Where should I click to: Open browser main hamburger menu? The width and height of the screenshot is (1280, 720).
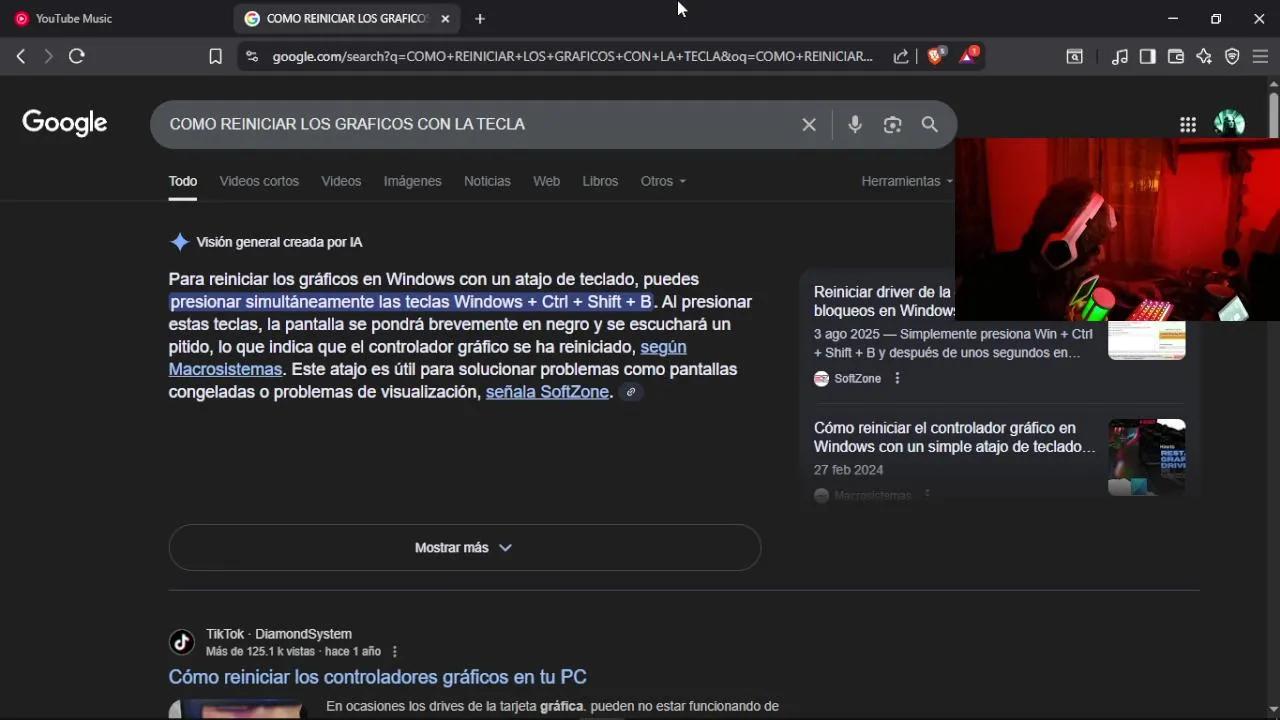coord(1260,57)
